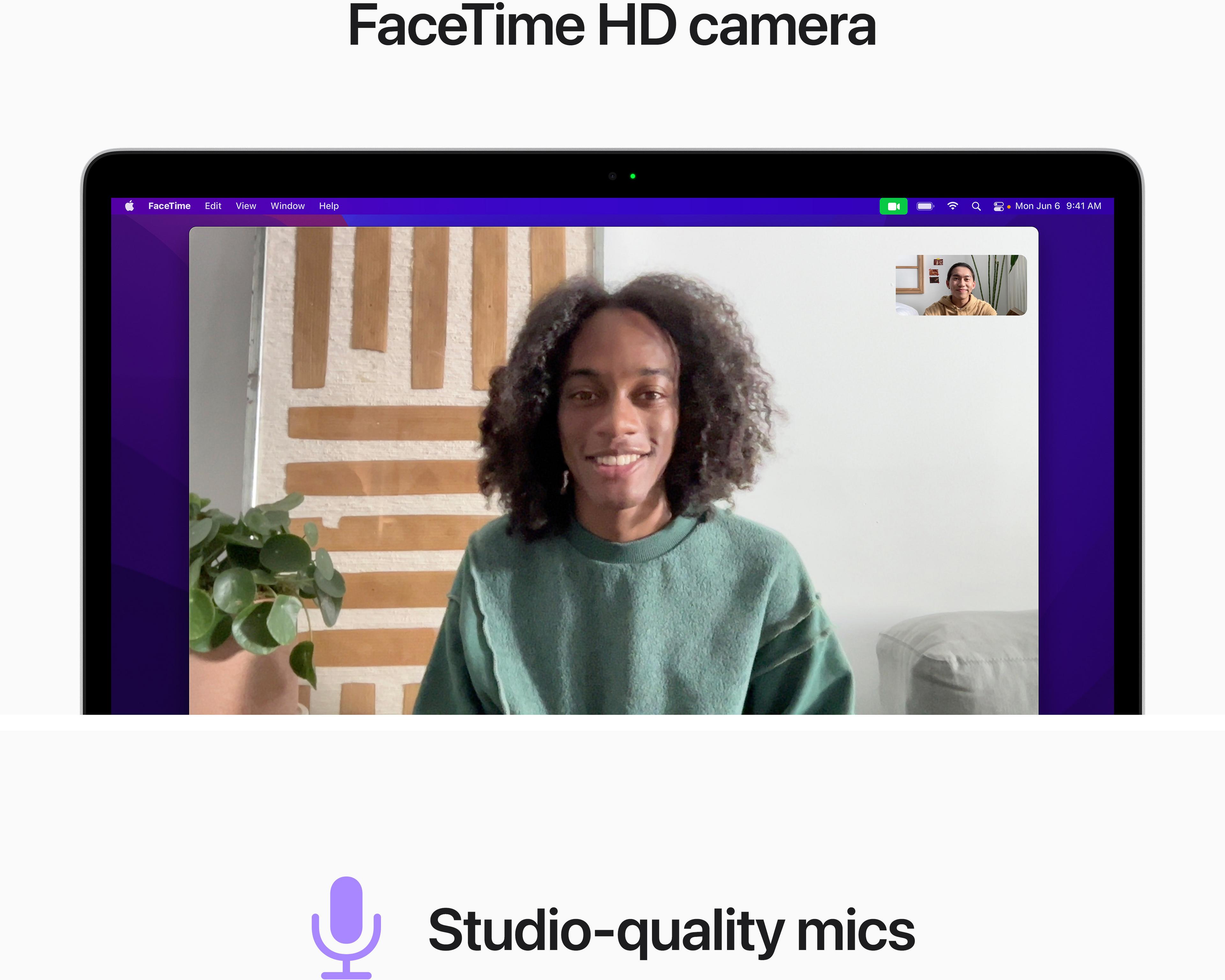Click the Studio-quality mics heading
Screen dimensions: 1225x980
coord(671,930)
